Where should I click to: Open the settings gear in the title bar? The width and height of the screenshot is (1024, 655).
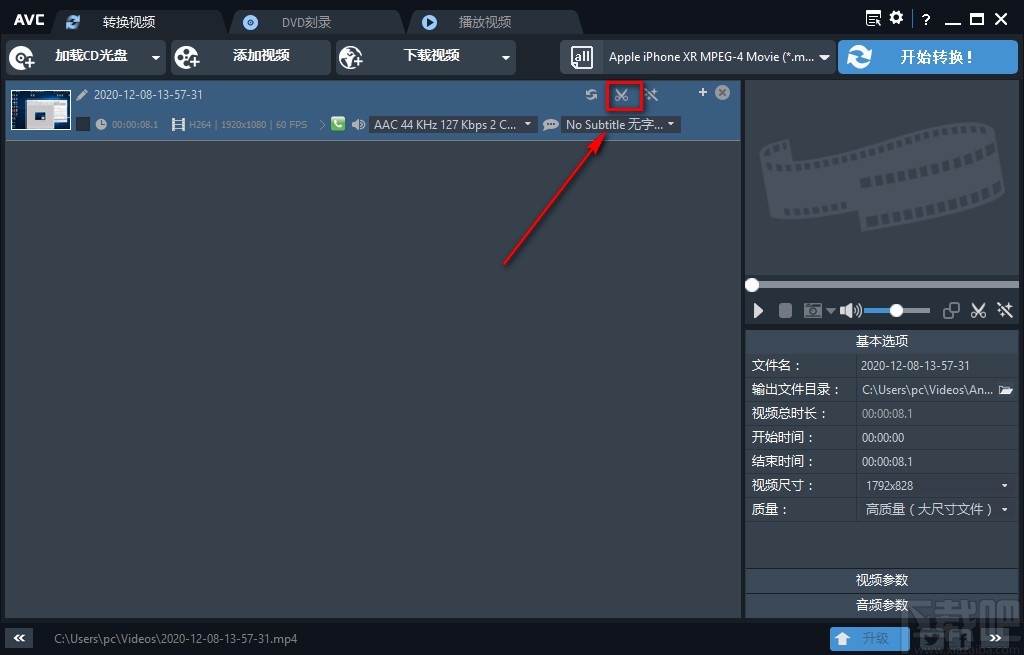coord(895,18)
